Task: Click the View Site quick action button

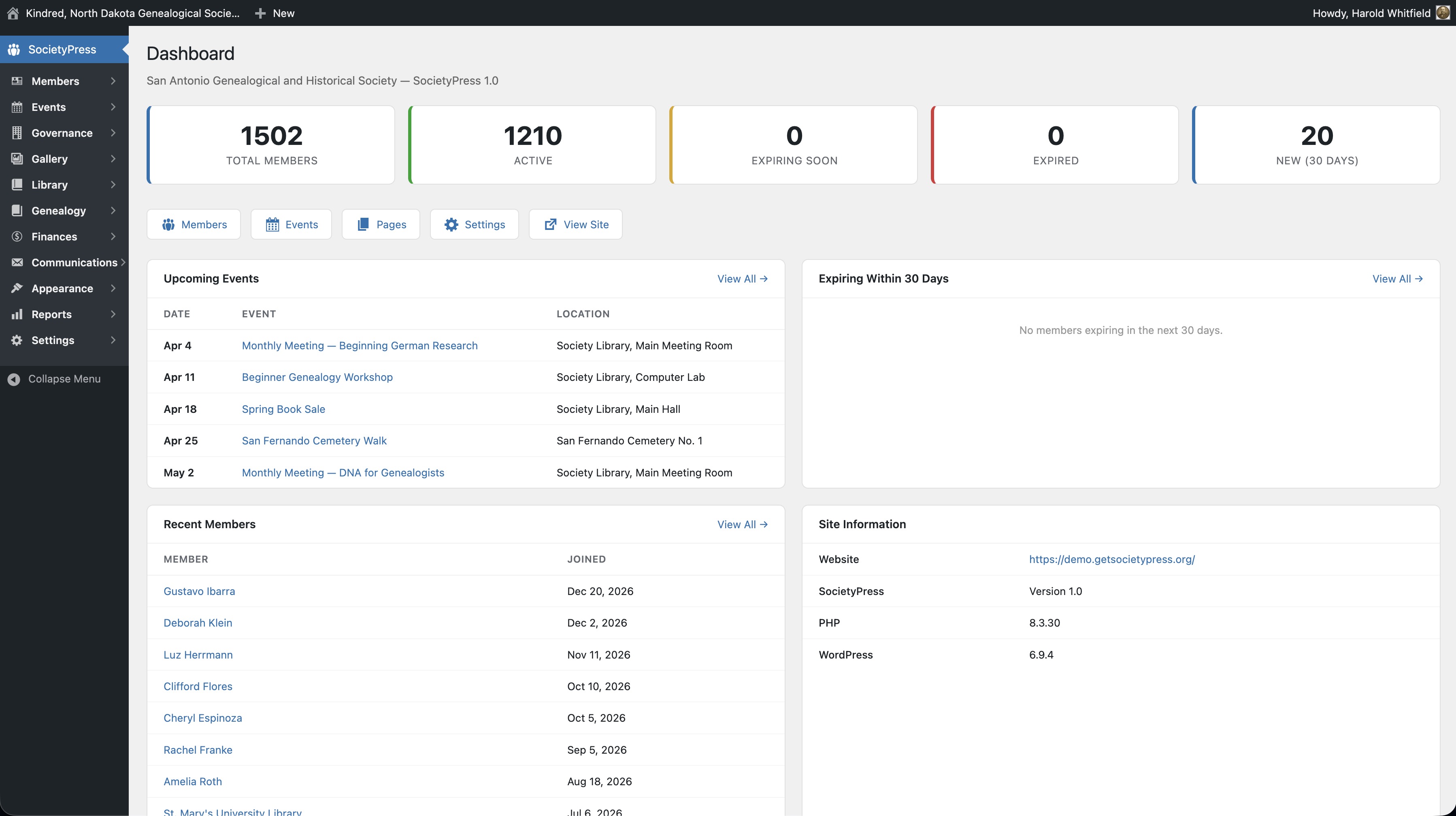Action: point(575,224)
